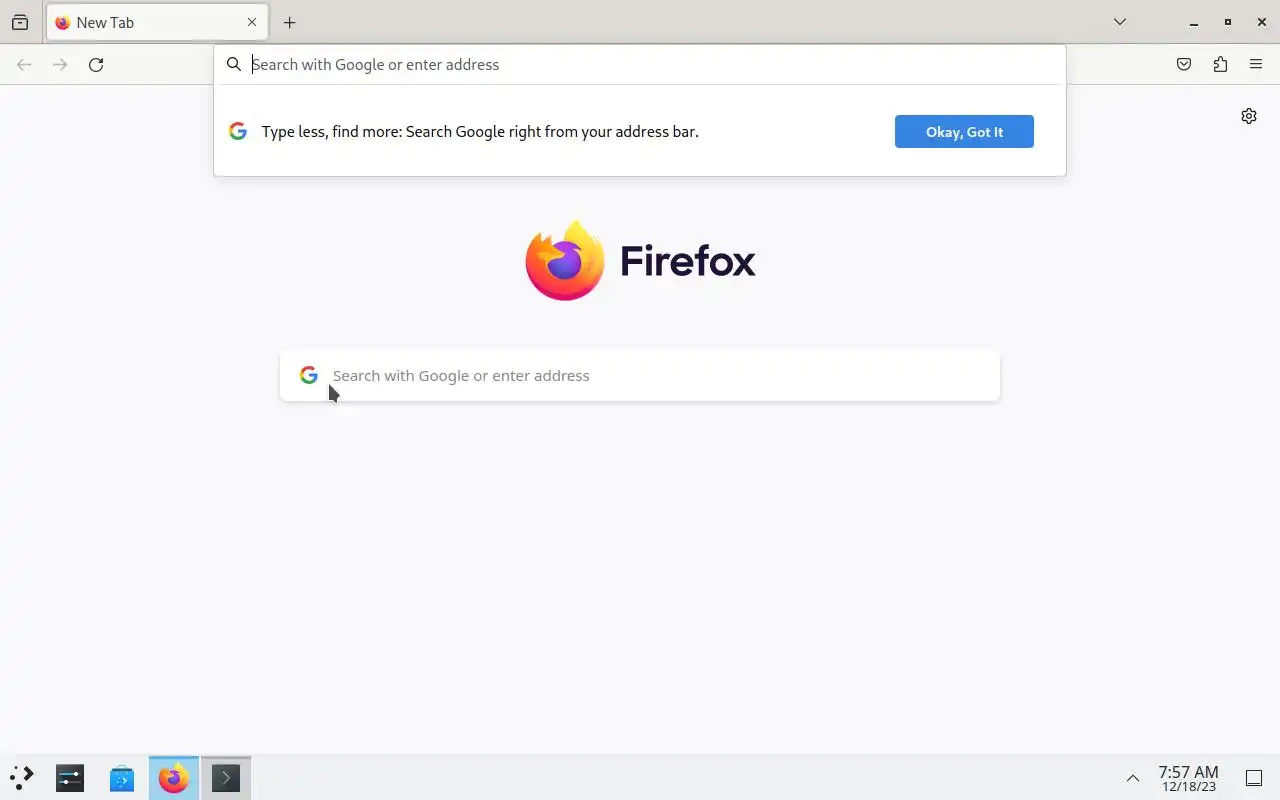Switch to Firefox in the taskbar
The height and width of the screenshot is (800, 1280).
point(174,778)
